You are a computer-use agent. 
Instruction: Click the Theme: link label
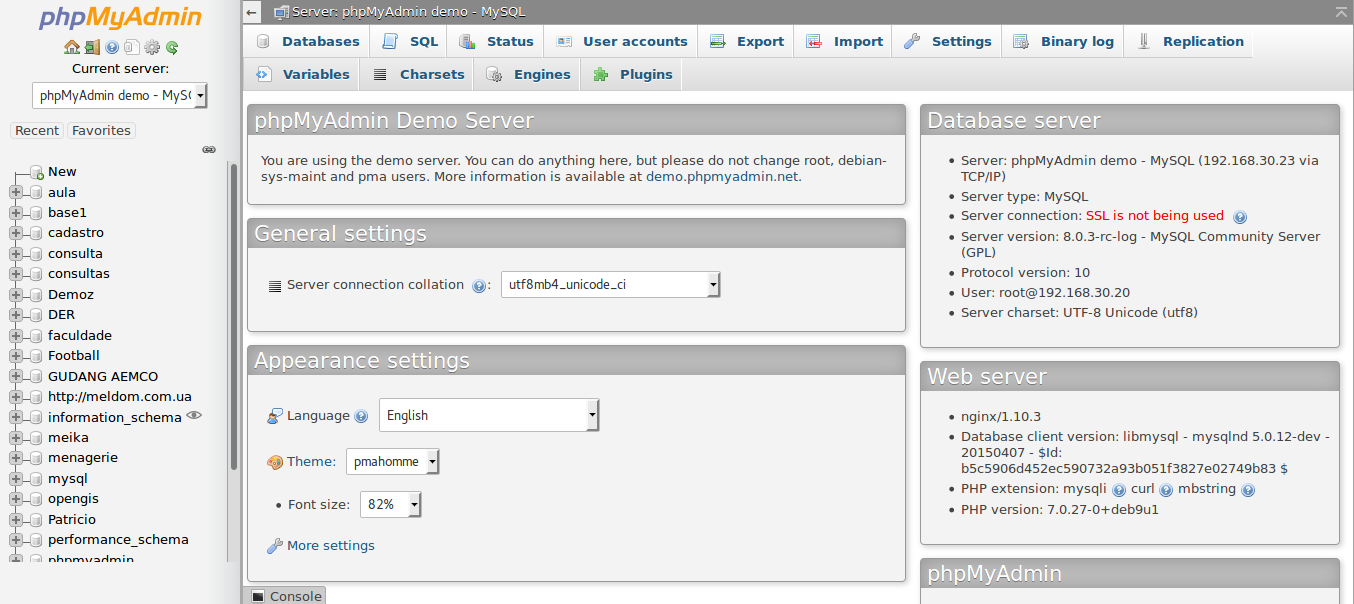coord(312,462)
